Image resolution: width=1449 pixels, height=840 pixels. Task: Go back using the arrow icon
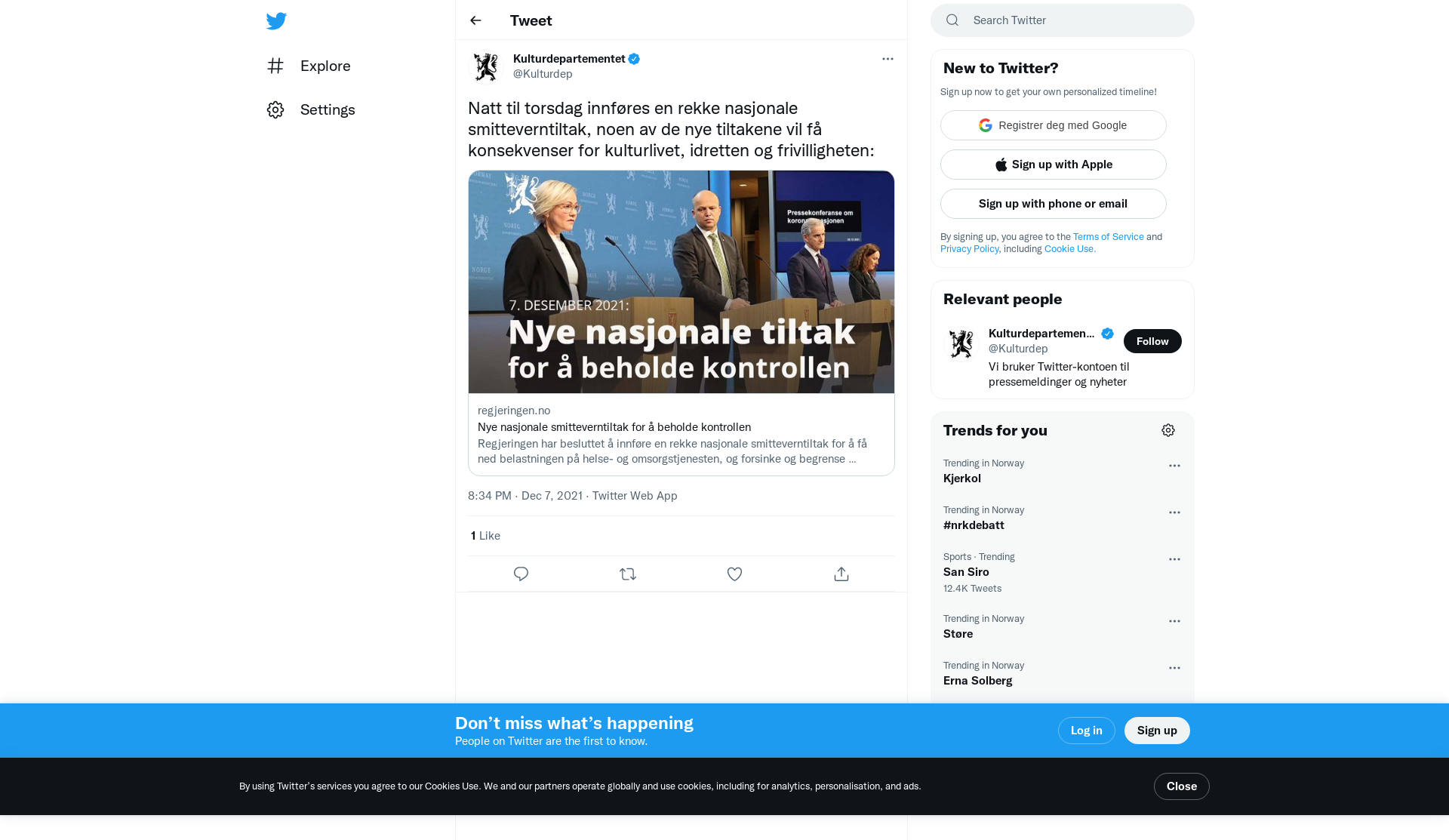coord(475,20)
